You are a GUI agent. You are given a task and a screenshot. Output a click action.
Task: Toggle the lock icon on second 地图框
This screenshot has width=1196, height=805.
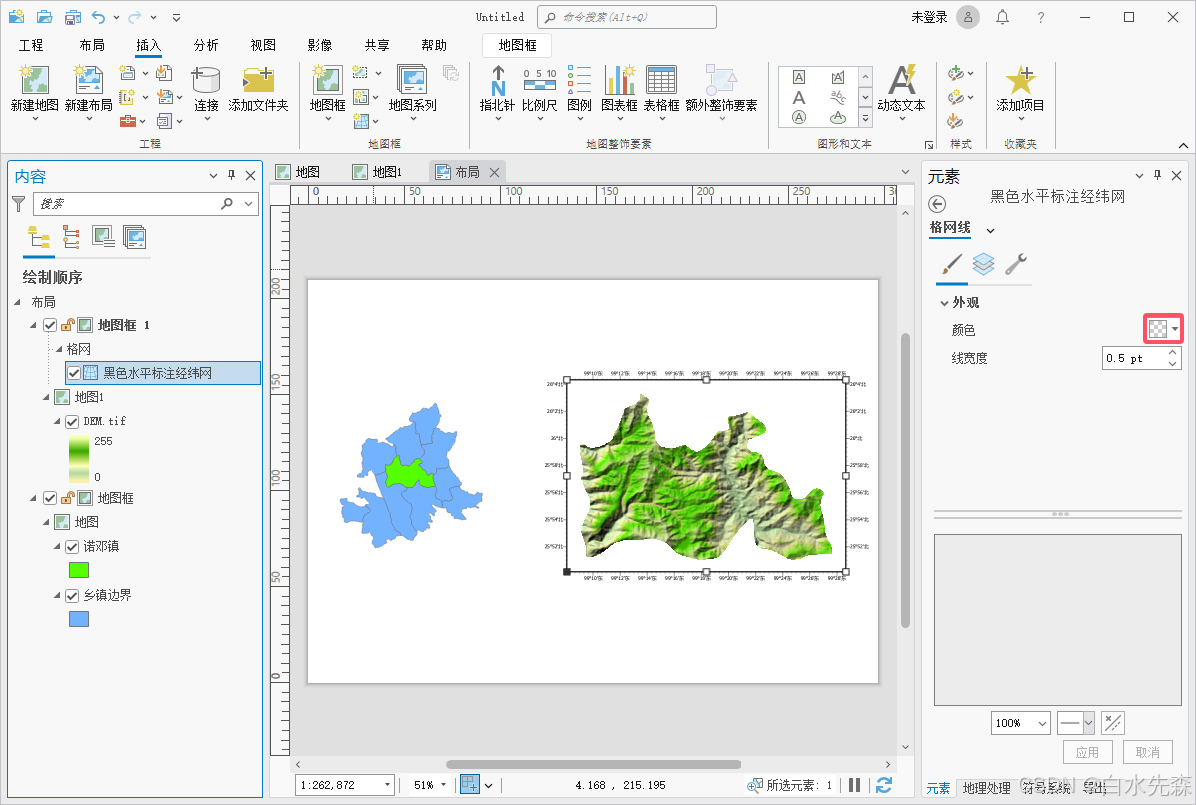pos(67,498)
